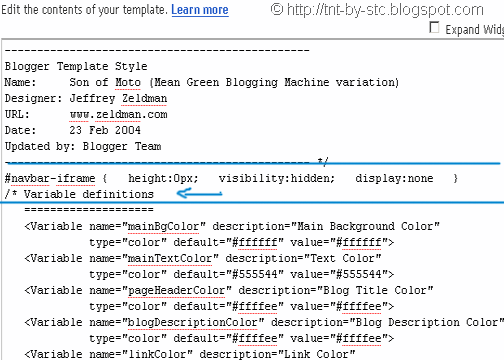Click the pageHeaderColor variable line

229,290
